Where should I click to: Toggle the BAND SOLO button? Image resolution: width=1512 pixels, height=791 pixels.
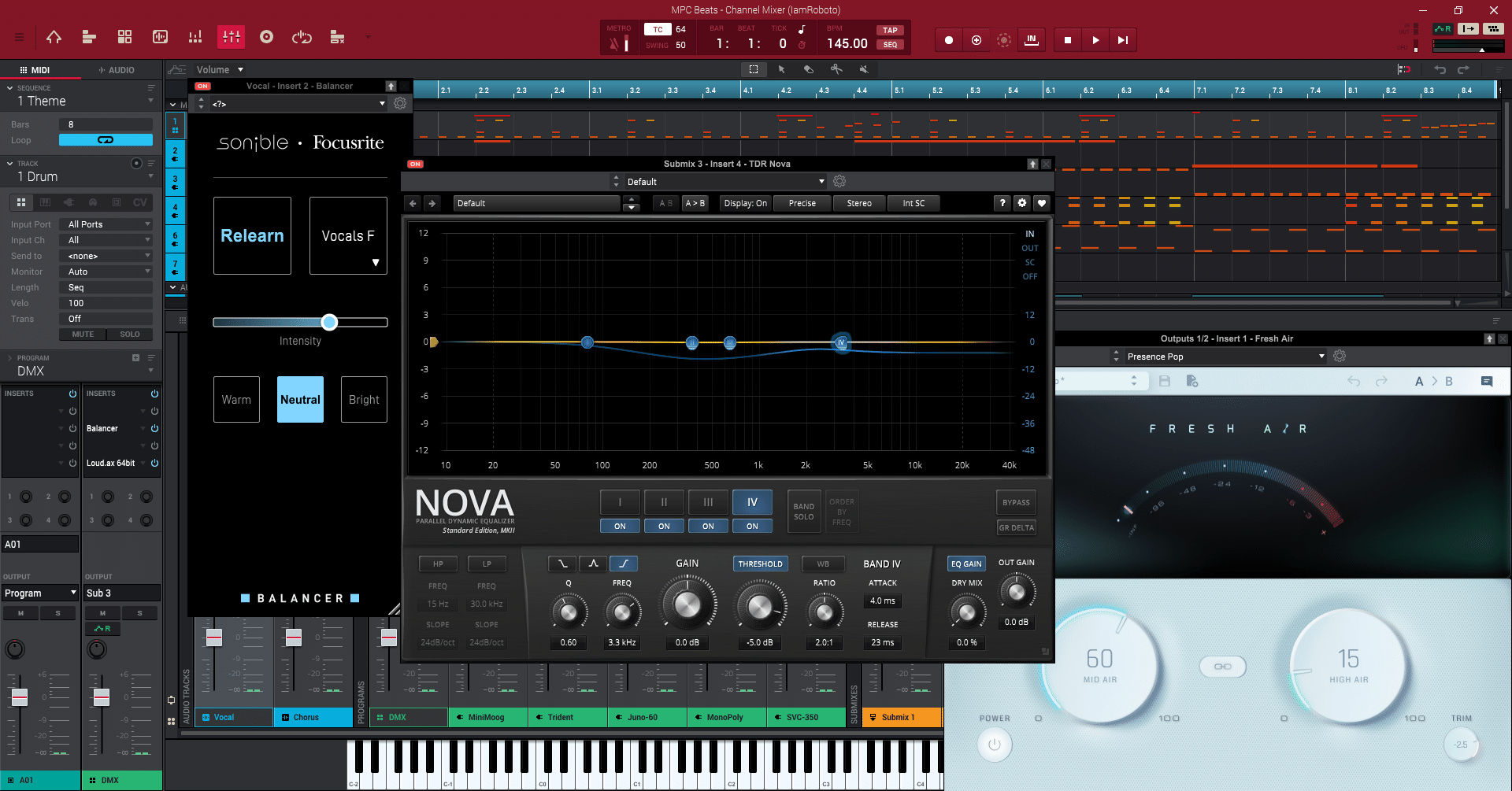tap(804, 512)
